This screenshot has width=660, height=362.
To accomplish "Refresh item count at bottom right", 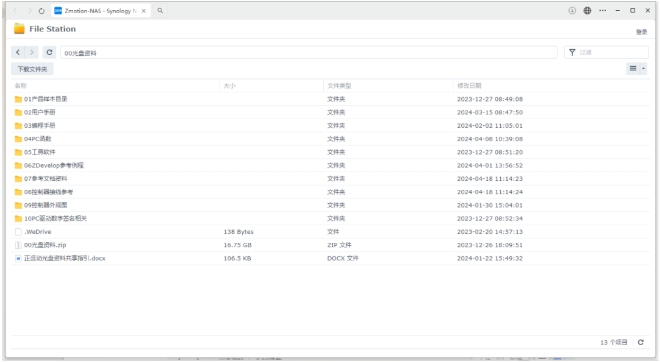I will 641,342.
